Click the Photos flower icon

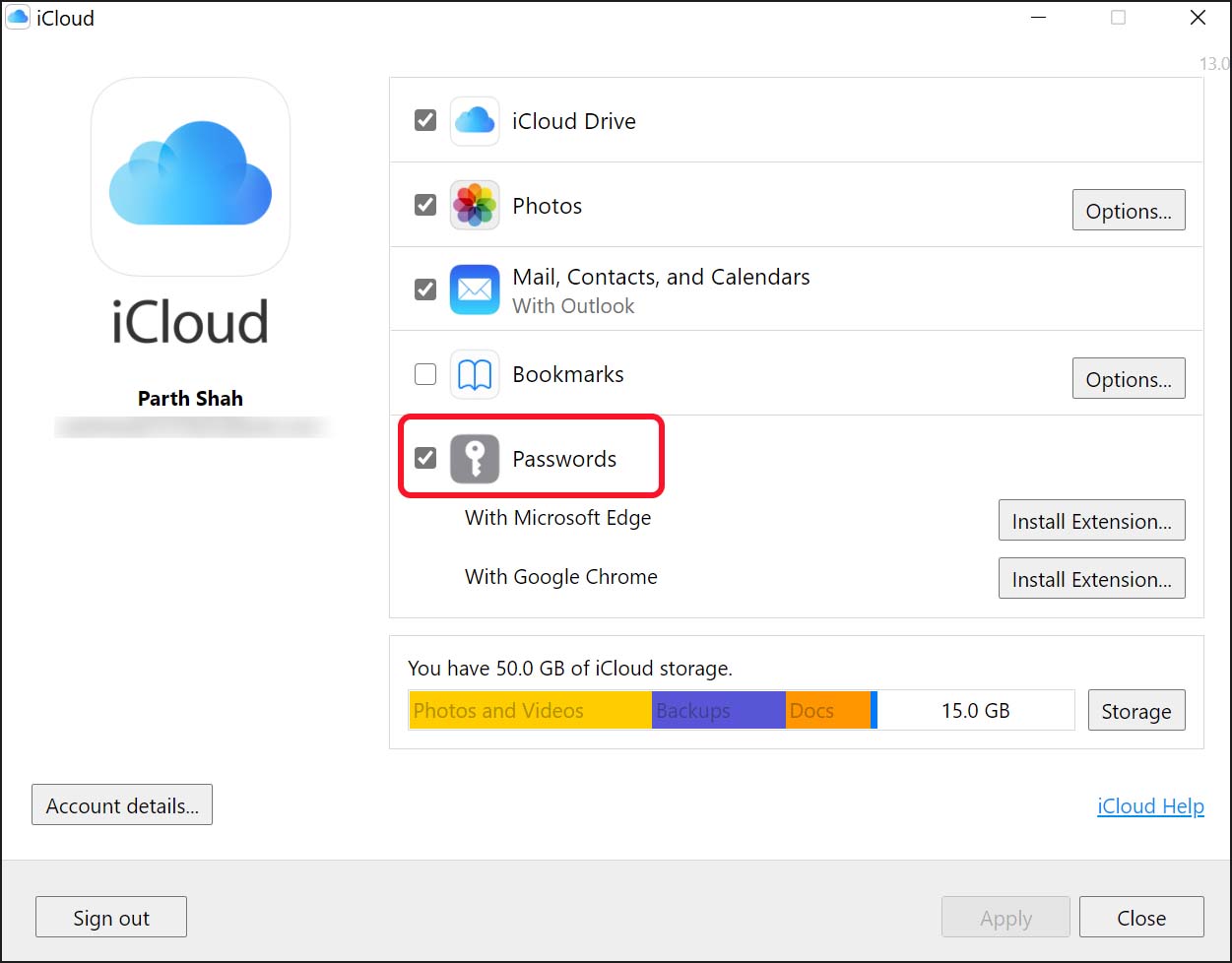click(475, 206)
